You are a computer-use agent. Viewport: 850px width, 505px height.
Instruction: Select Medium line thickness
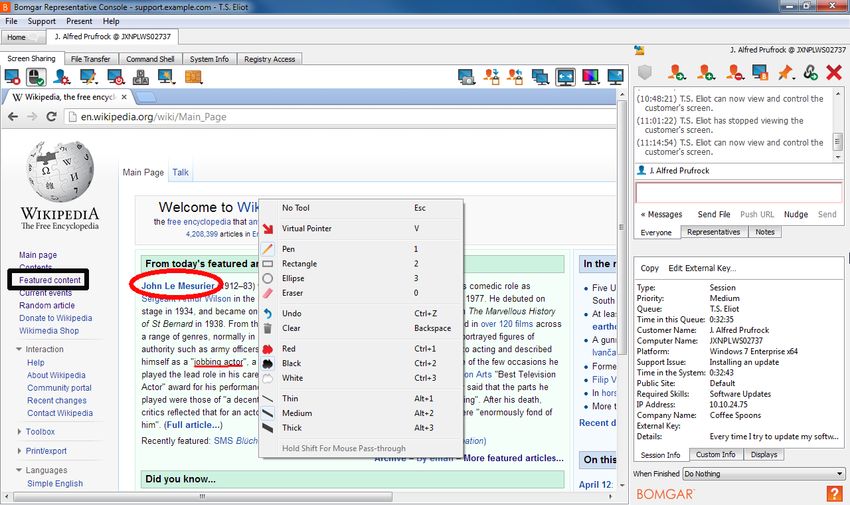(x=362, y=413)
